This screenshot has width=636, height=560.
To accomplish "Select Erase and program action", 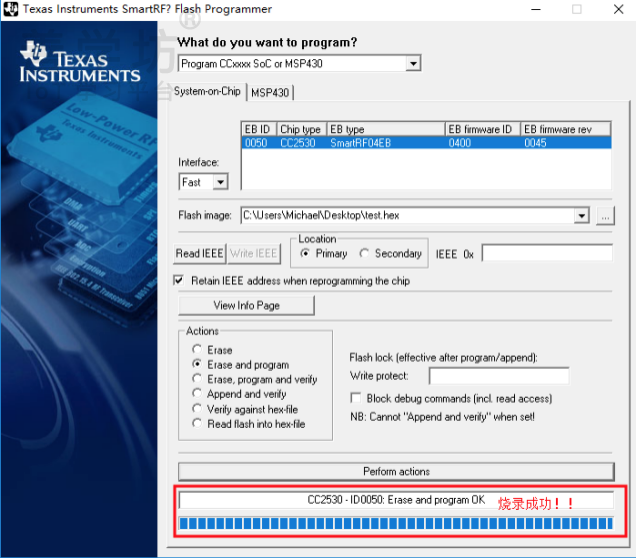I will pos(197,364).
